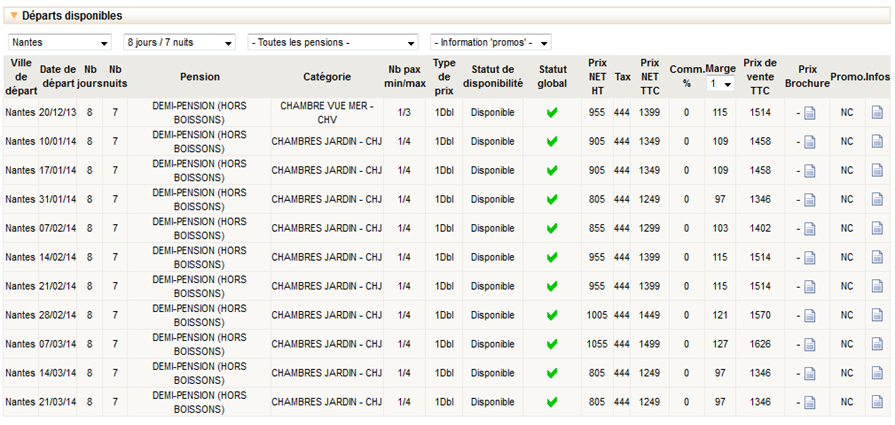Open brochure price document for 07/03/14 departure

pyautogui.click(x=810, y=345)
